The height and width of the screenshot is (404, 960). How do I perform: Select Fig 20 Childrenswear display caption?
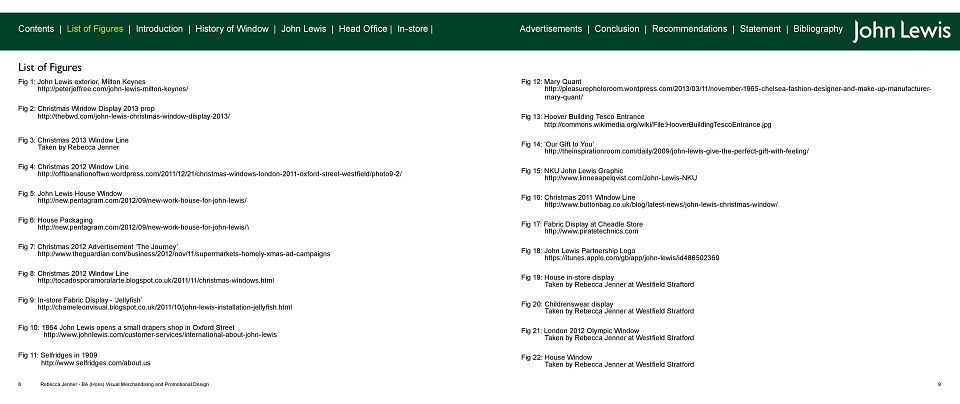tap(568, 304)
